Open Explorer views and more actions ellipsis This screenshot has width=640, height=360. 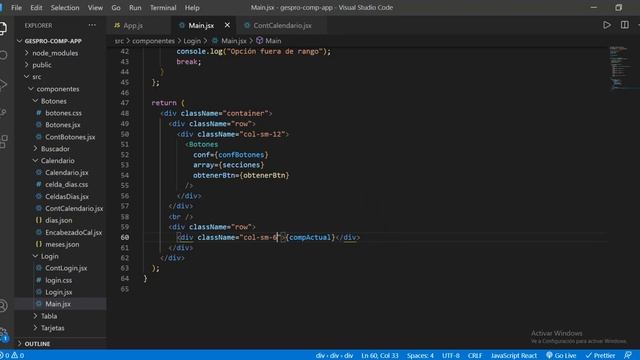click(x=92, y=25)
